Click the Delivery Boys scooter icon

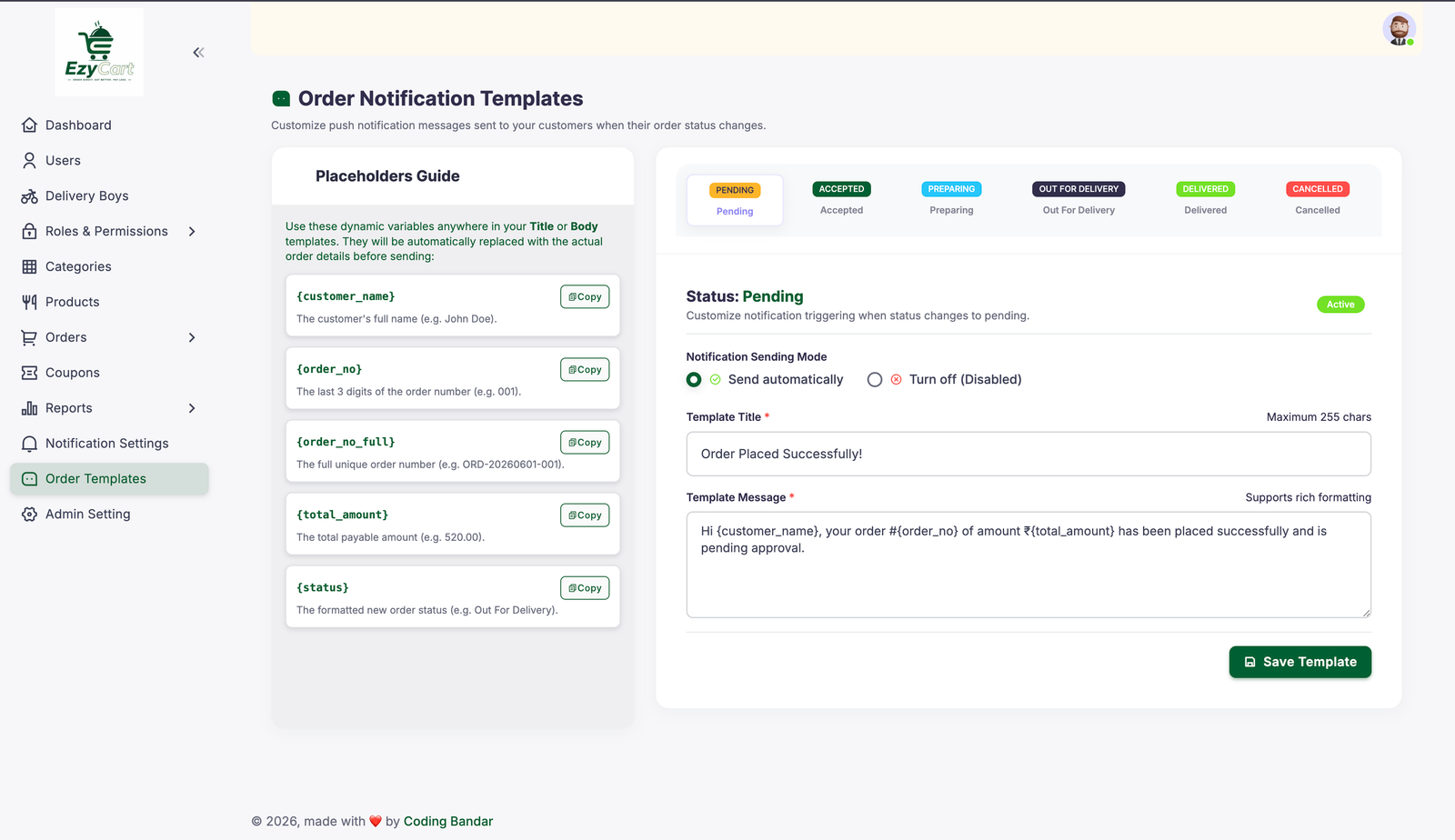point(29,196)
